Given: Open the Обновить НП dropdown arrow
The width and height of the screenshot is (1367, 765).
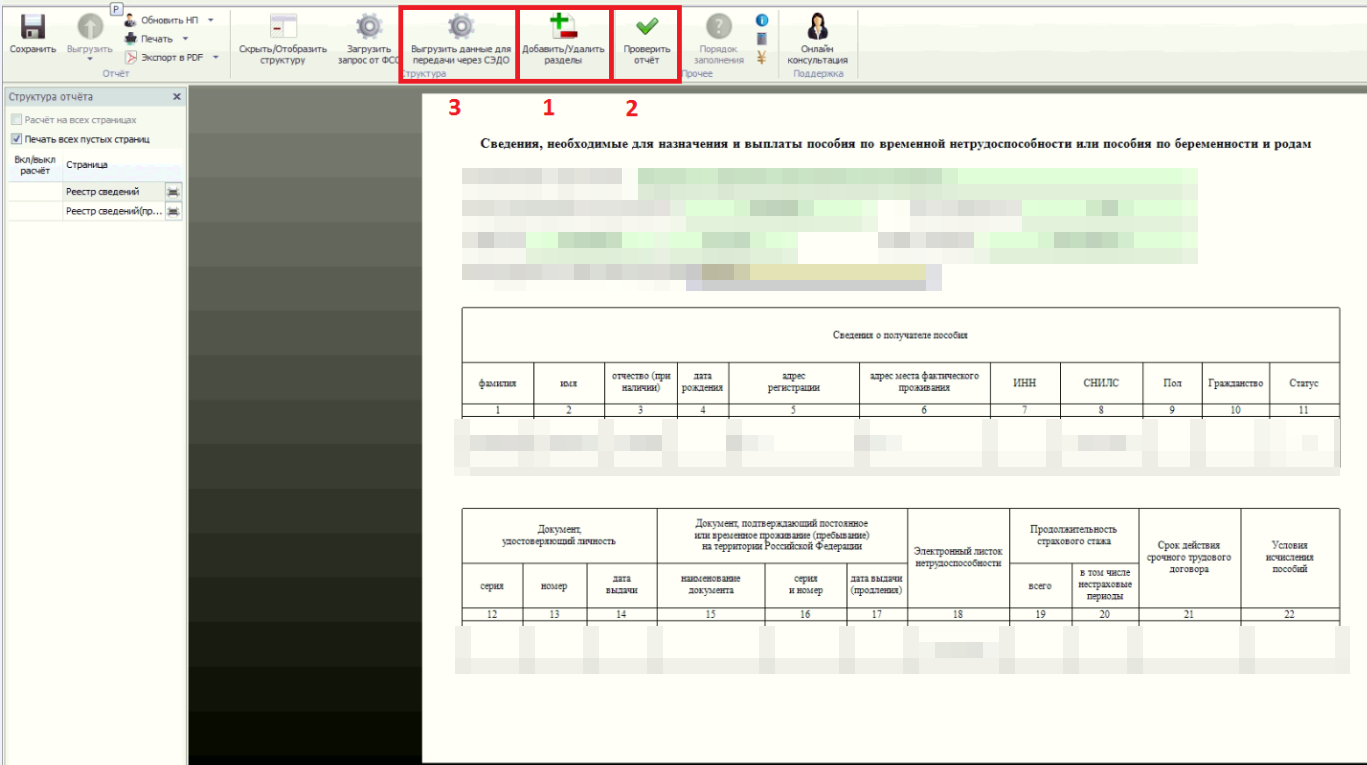Looking at the screenshot, I should [x=211, y=20].
